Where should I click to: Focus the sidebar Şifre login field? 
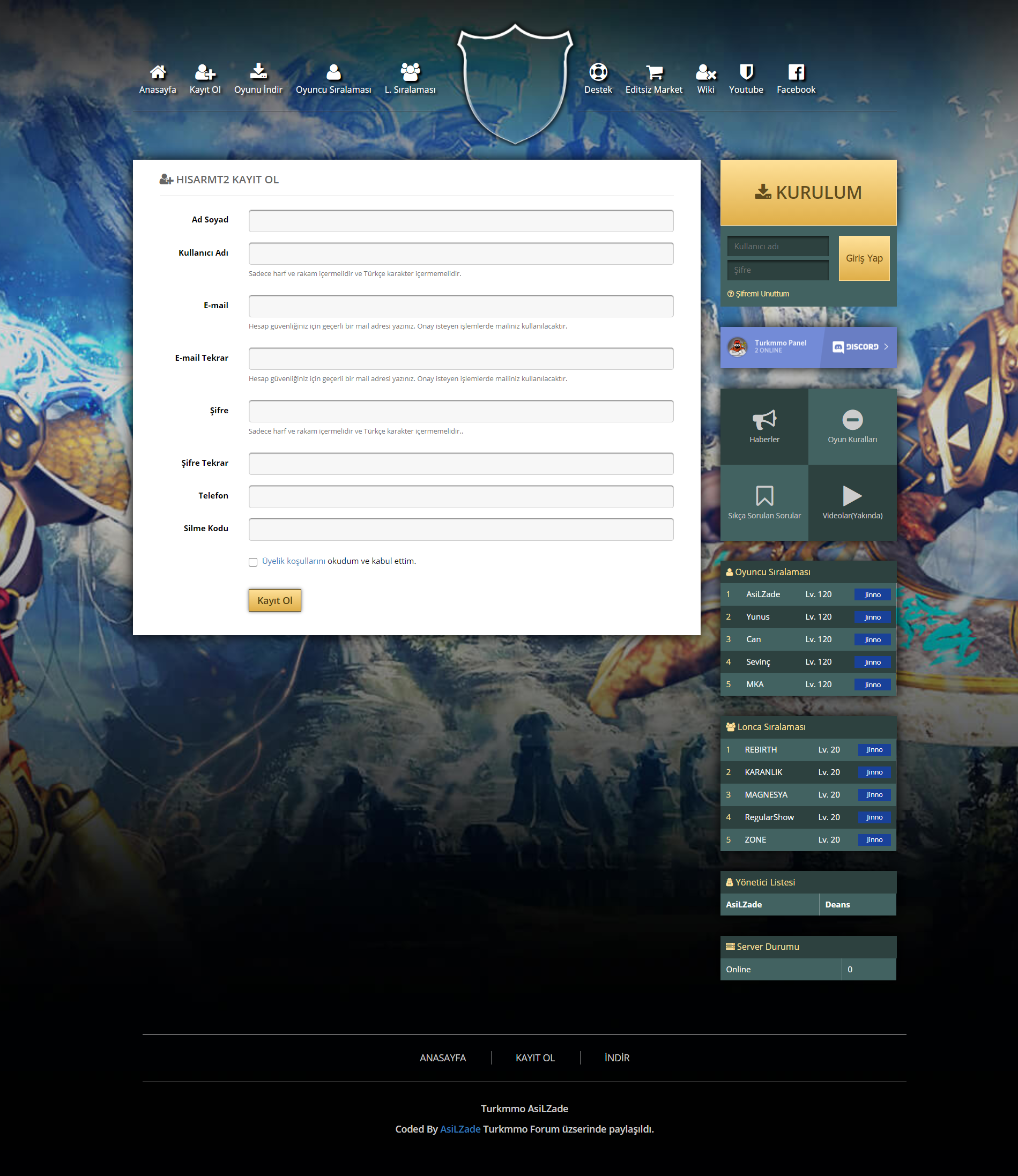pos(778,270)
